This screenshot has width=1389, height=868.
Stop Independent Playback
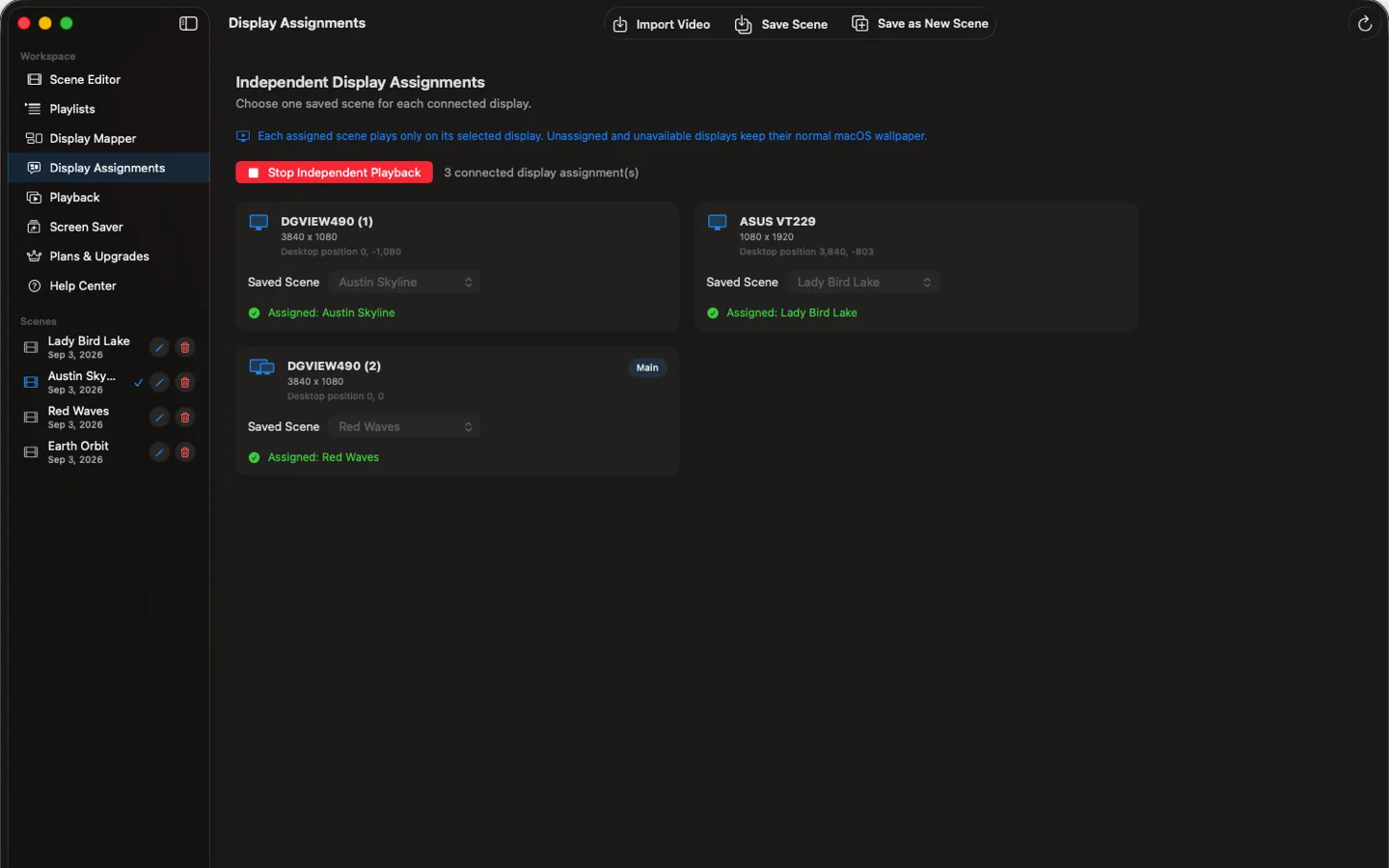pyautogui.click(x=334, y=173)
